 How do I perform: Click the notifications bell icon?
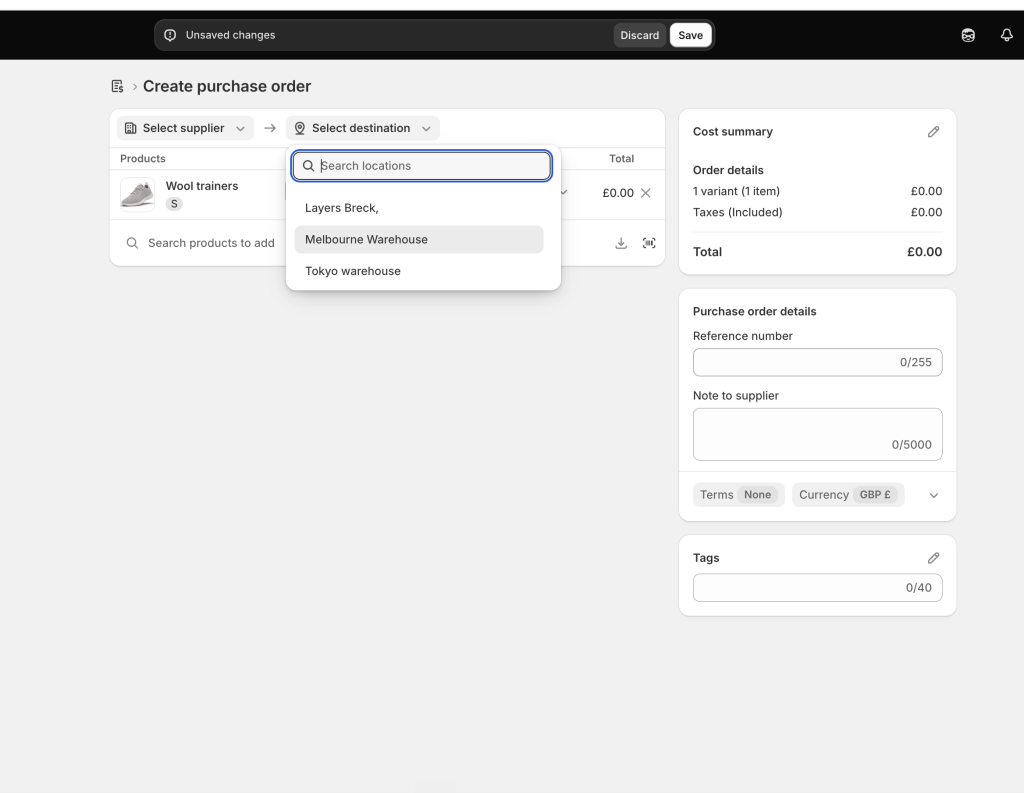click(1006, 35)
